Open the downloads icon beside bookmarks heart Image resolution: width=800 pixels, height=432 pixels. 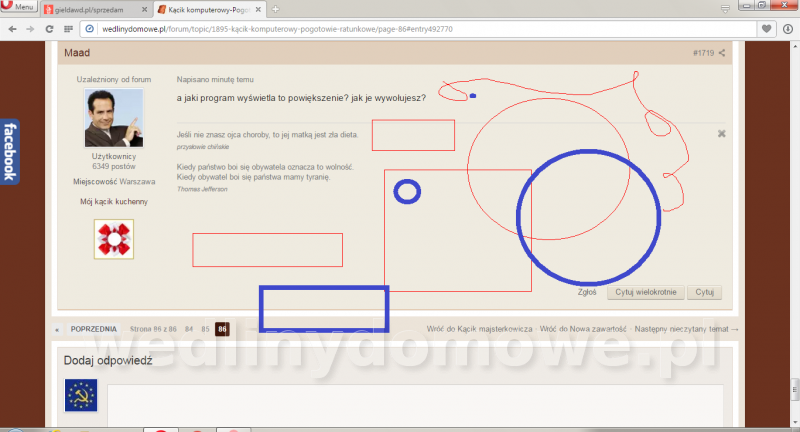click(788, 29)
